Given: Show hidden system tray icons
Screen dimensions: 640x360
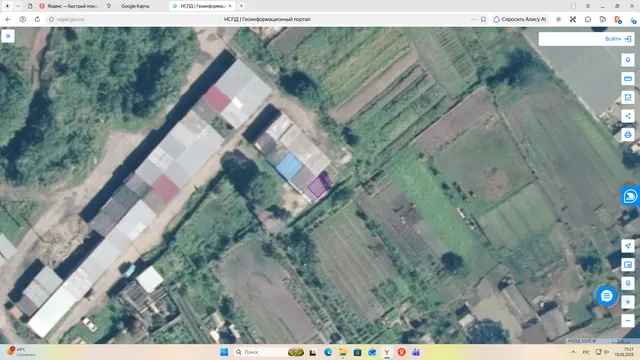Looking at the screenshot, I should [573, 352].
